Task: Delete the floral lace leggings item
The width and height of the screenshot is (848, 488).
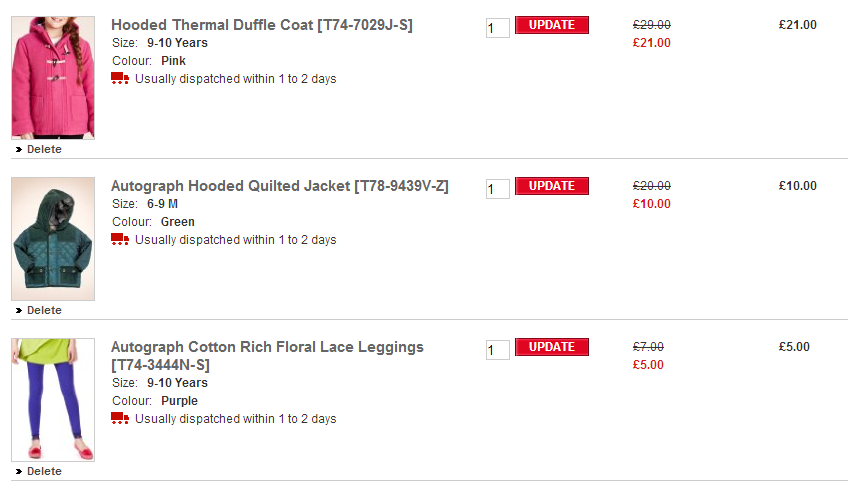Action: (x=43, y=471)
